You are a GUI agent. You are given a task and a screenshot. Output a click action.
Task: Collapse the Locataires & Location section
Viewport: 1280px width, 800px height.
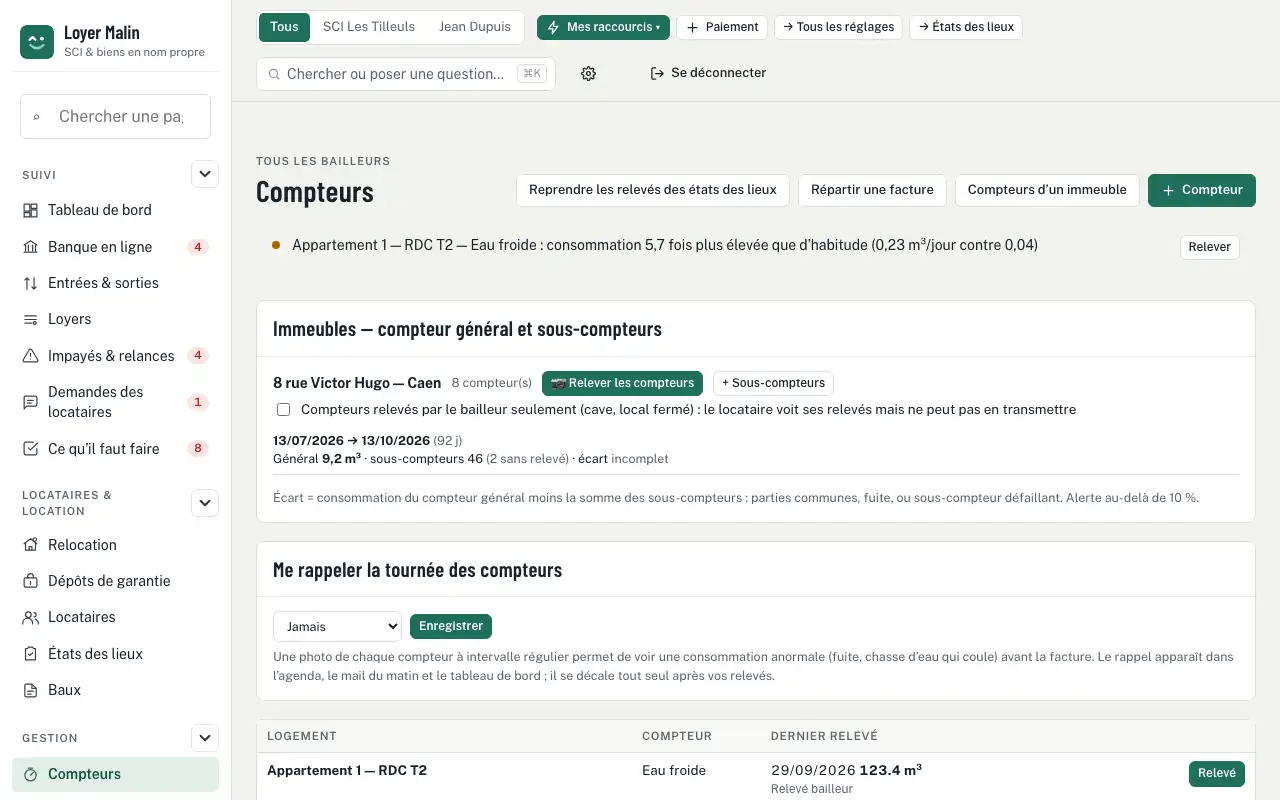[x=205, y=503]
